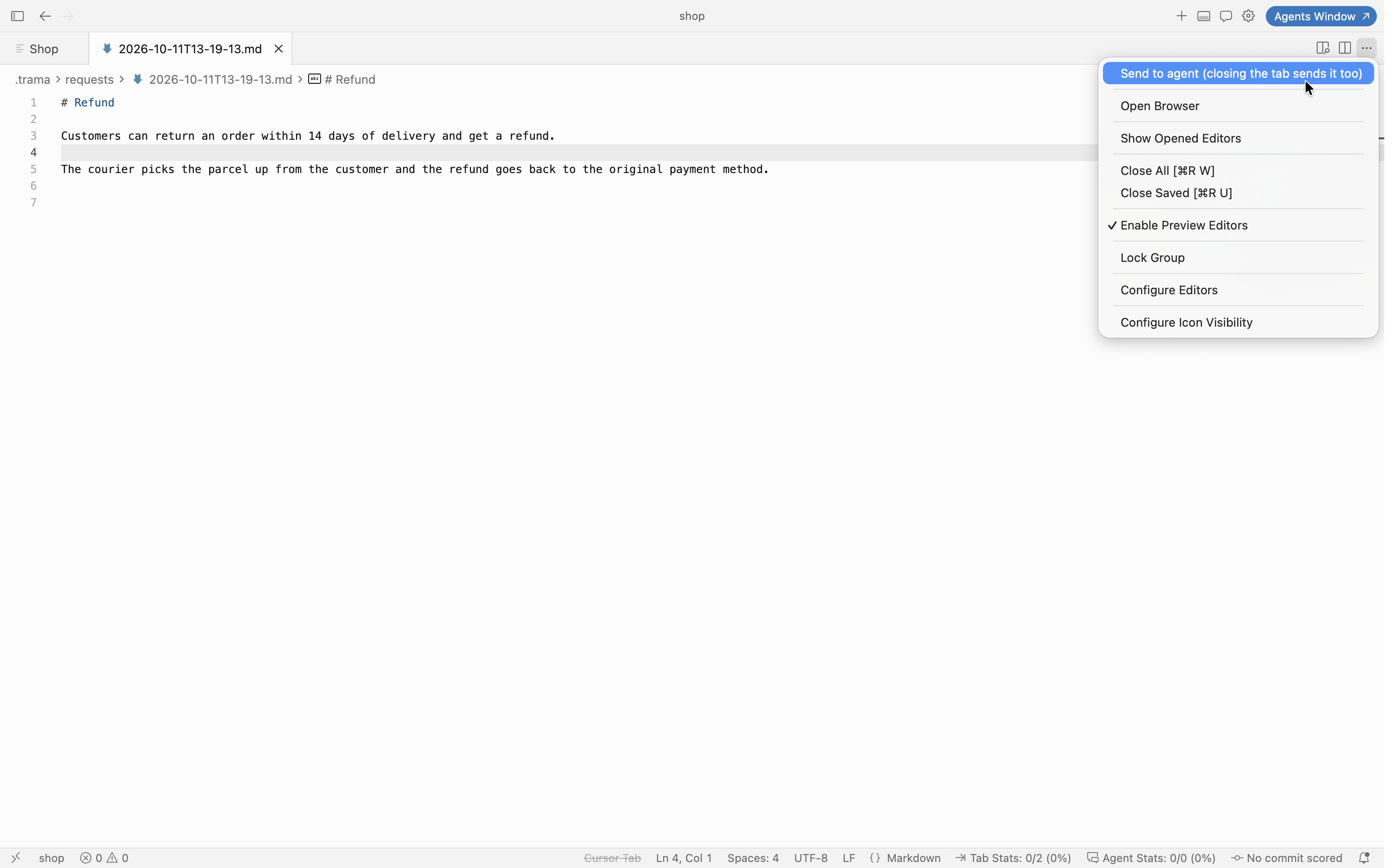Toggle the primary sidebar icon
The width and height of the screenshot is (1400, 868).
point(17,16)
